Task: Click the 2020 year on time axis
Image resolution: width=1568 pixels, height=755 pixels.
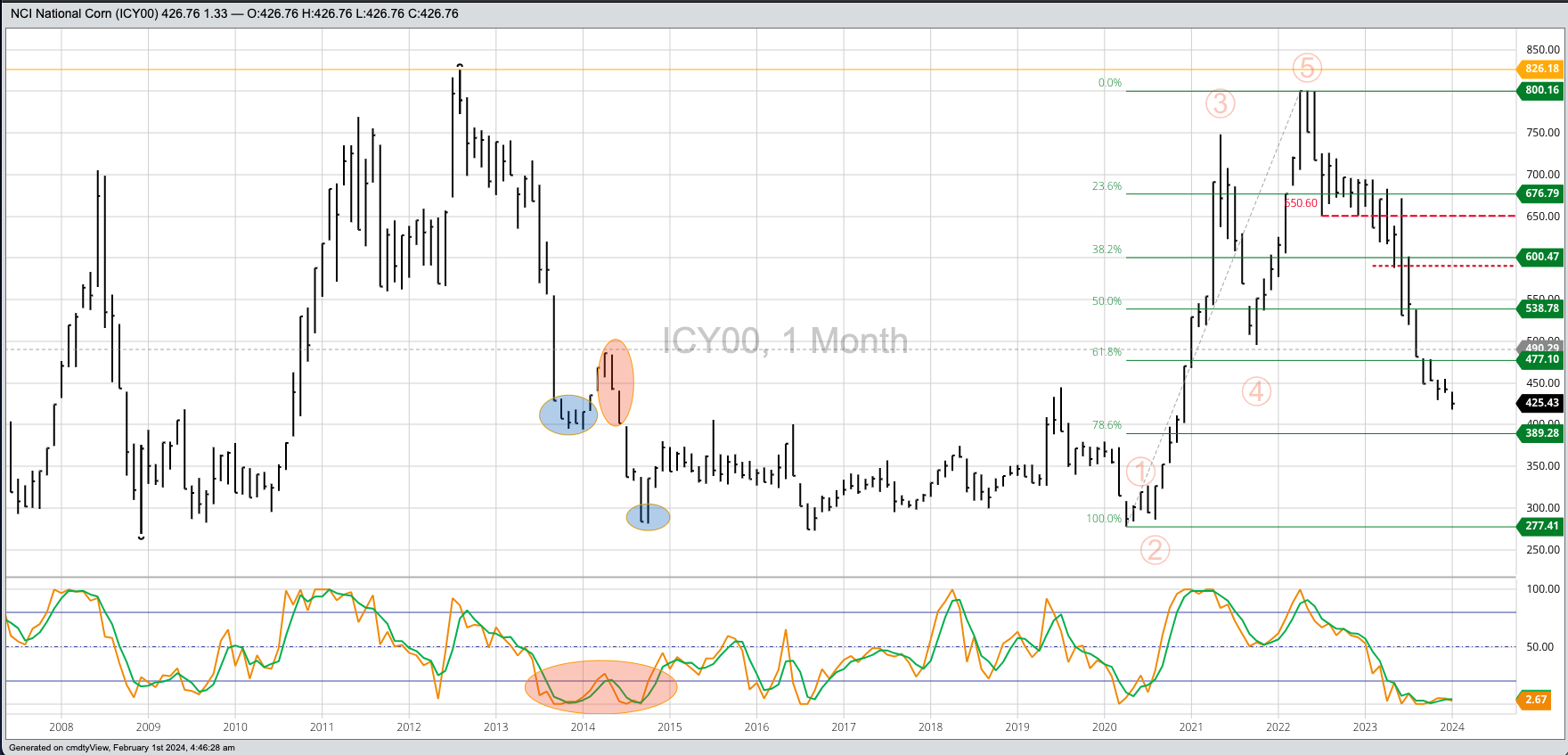Action: click(1104, 727)
